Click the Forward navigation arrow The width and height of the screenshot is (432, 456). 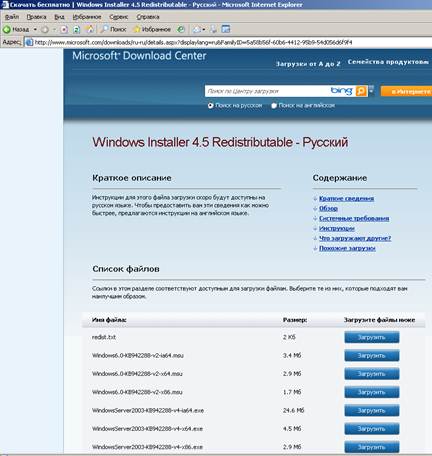45,30
